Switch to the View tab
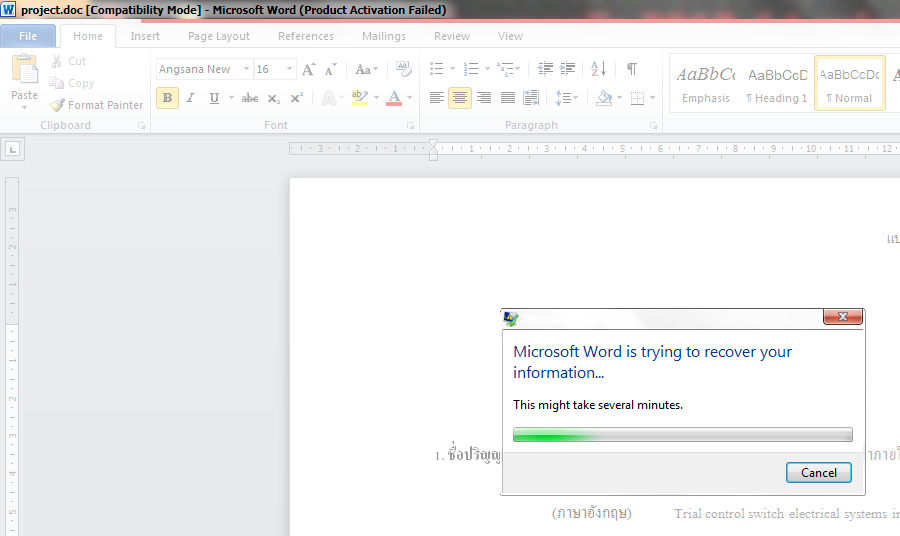 tap(510, 36)
